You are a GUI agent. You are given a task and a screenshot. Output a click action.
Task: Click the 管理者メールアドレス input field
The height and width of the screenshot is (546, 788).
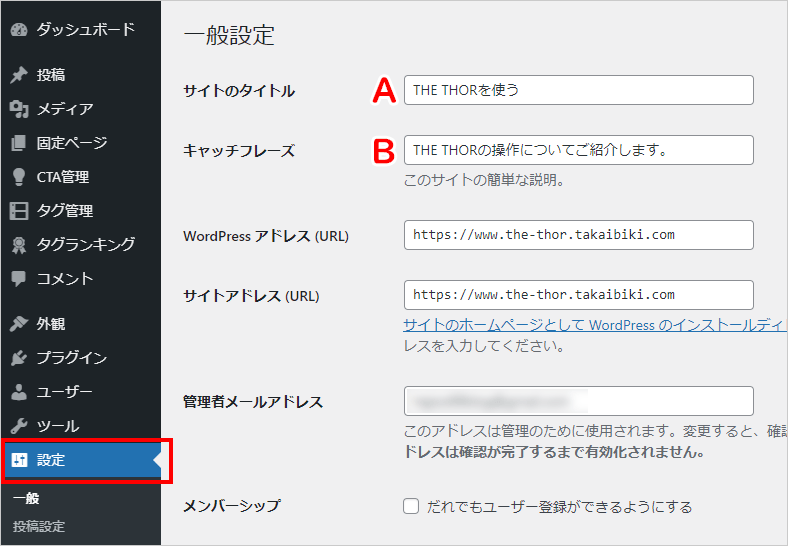point(578,401)
